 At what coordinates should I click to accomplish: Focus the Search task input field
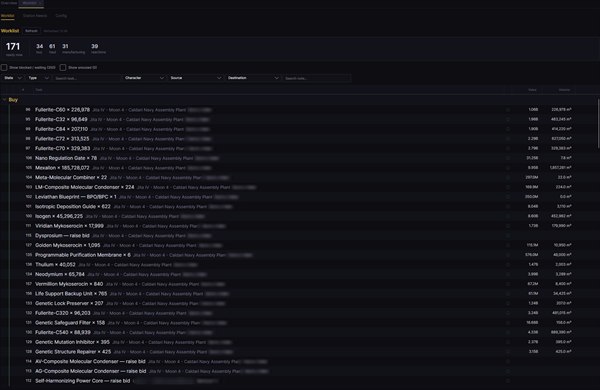86,78
